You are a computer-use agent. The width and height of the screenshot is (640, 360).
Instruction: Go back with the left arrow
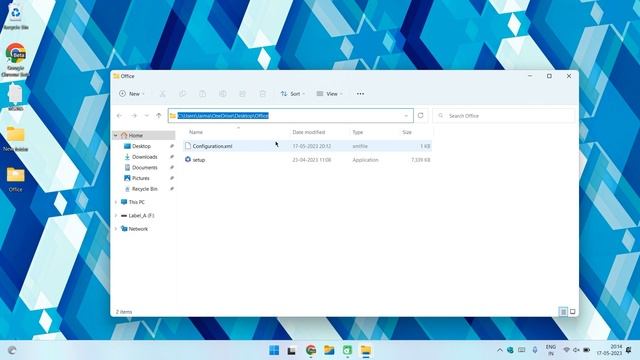(x=120, y=116)
